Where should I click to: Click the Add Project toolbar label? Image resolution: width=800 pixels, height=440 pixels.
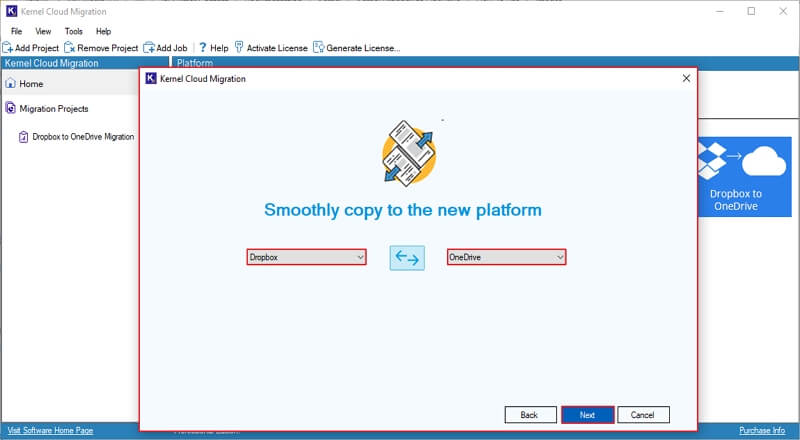click(x=37, y=48)
